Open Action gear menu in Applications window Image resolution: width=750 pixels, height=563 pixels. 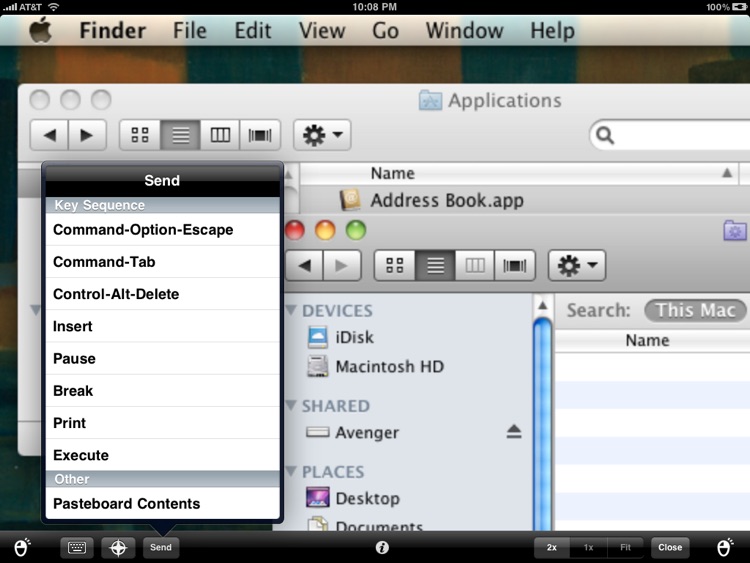click(322, 135)
